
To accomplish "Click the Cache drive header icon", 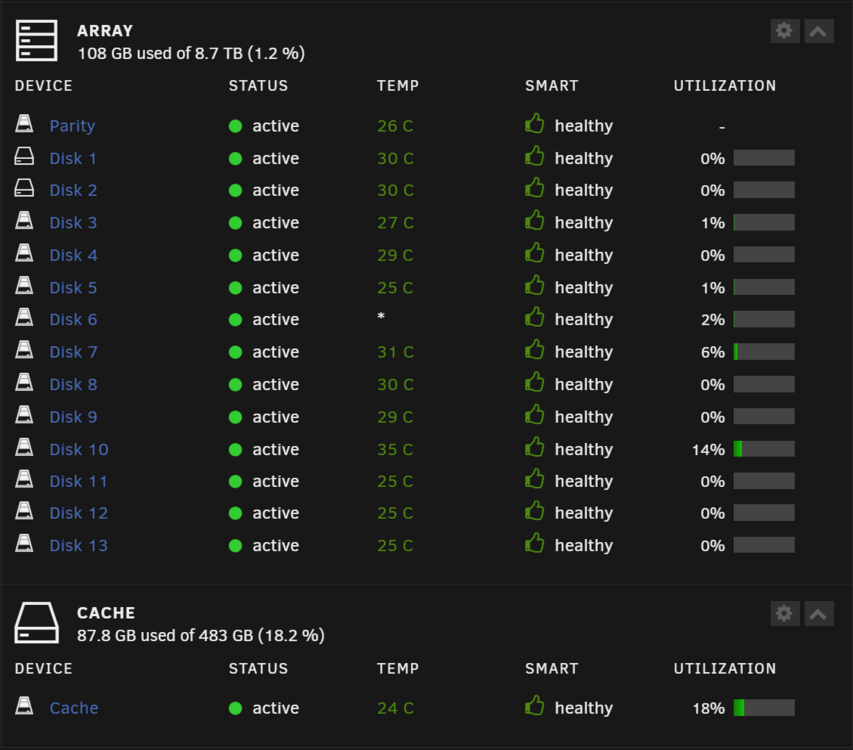I will tap(36, 623).
